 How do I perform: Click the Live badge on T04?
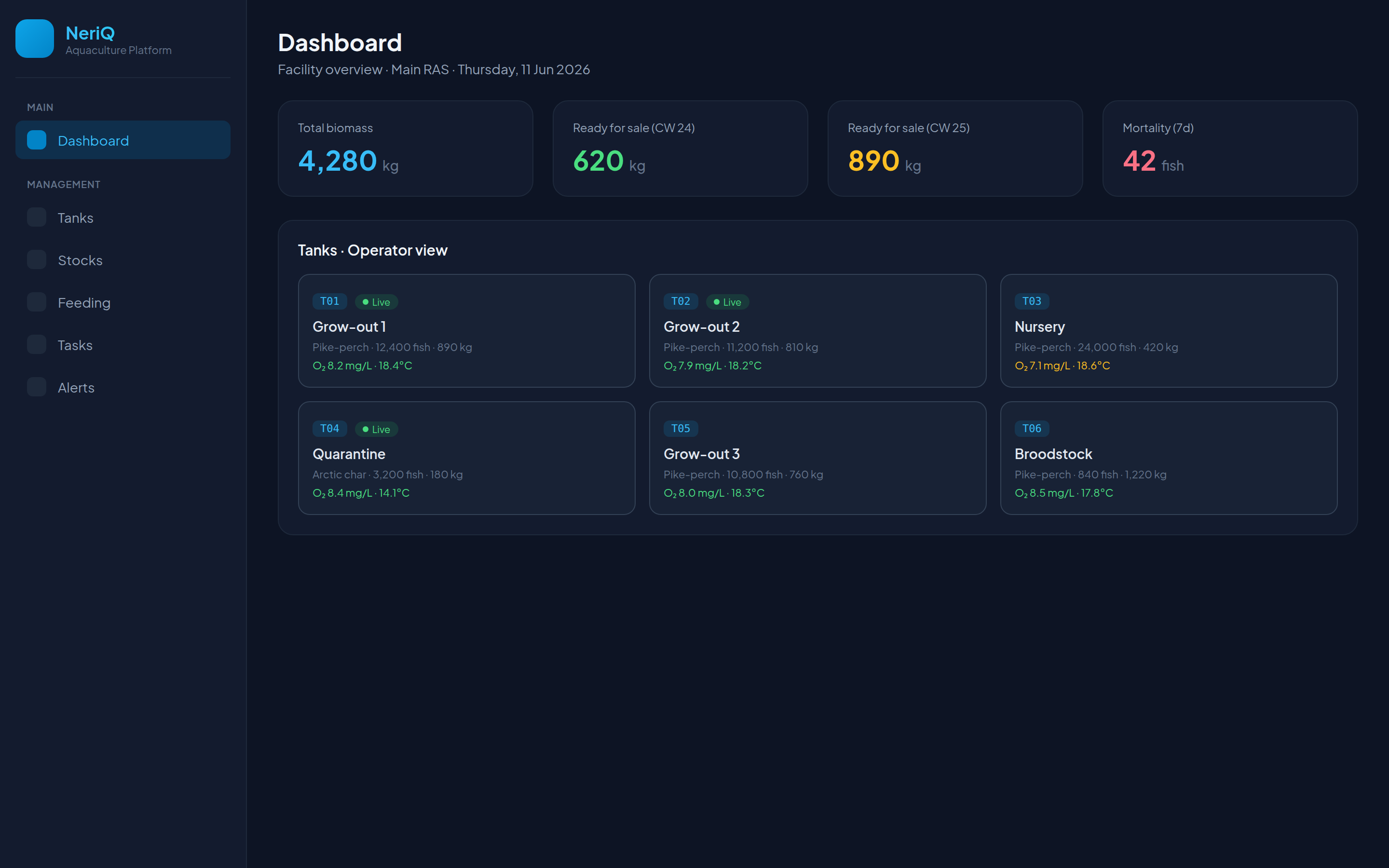[x=377, y=429]
